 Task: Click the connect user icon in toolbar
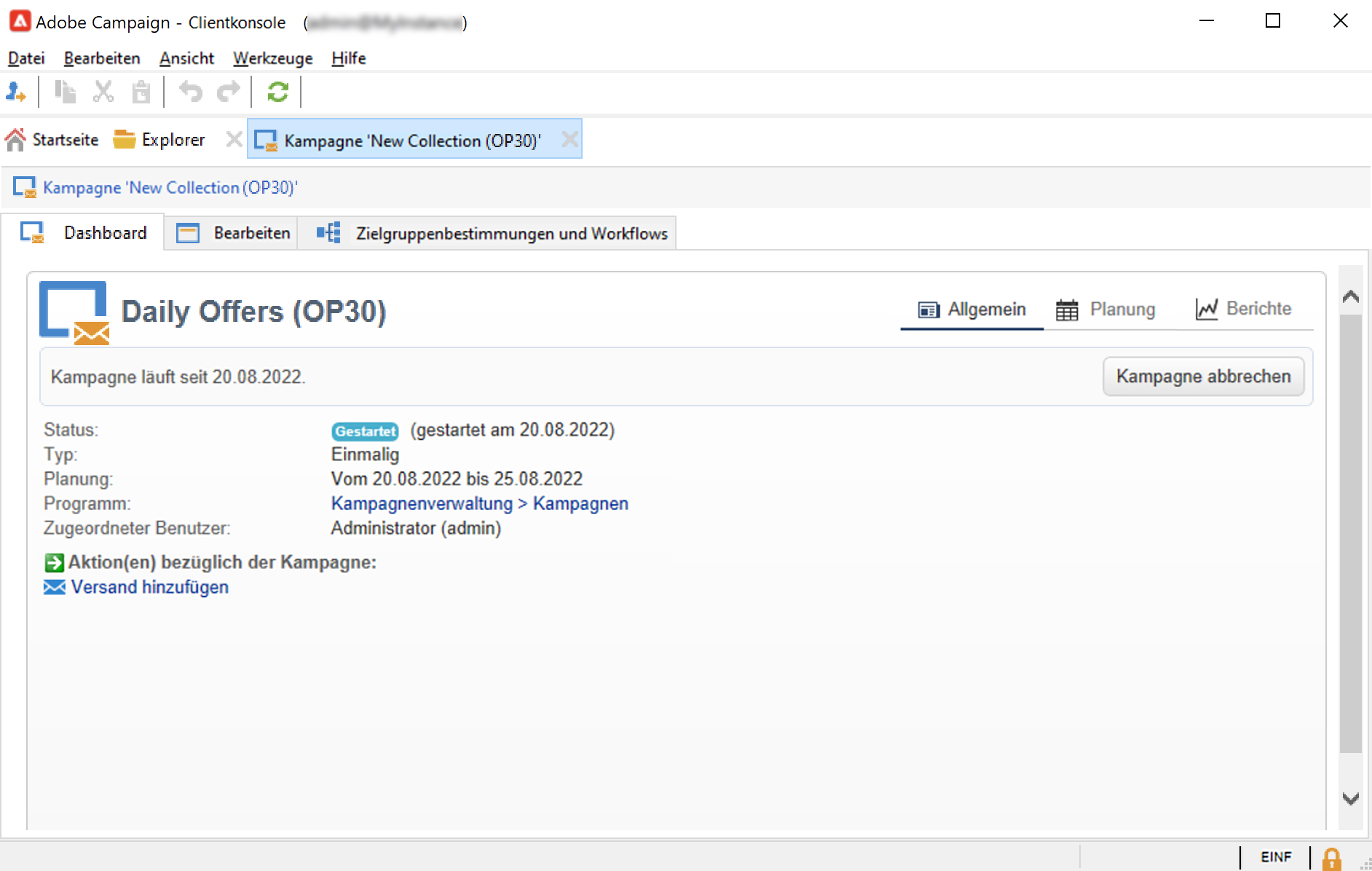[x=16, y=92]
